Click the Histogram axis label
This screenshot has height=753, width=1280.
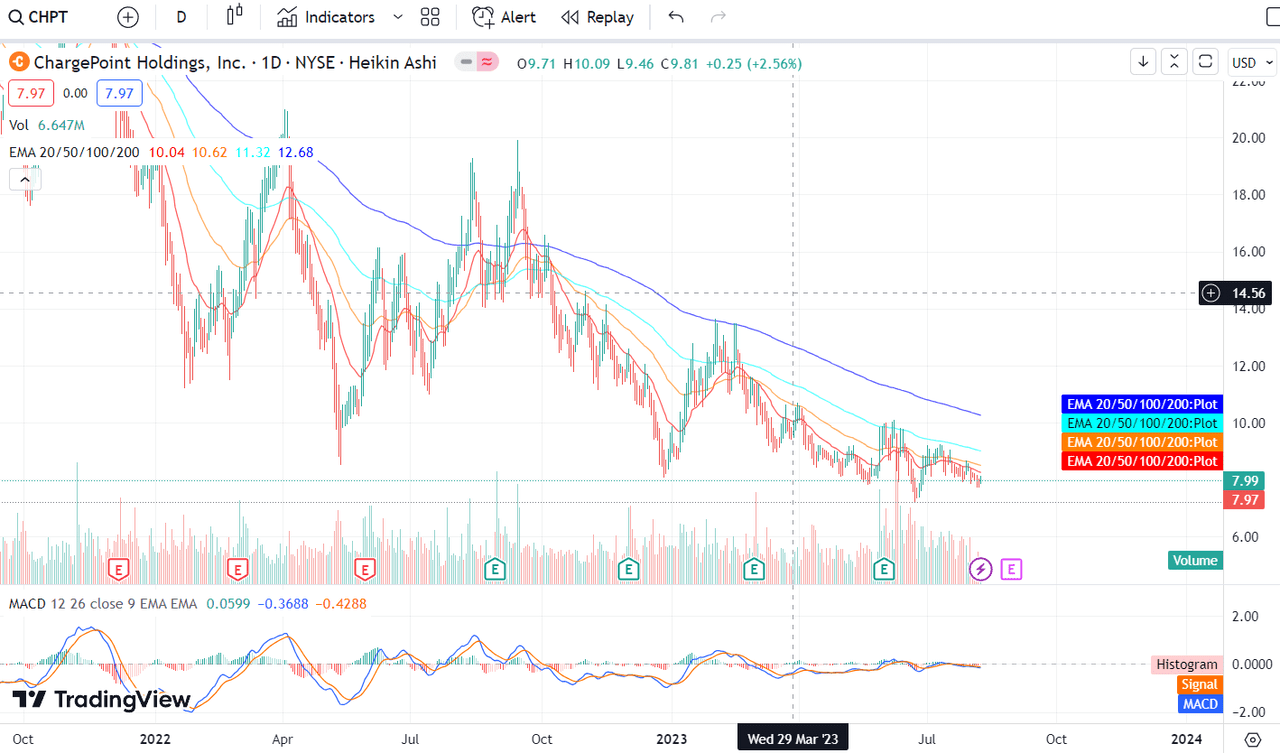click(x=1187, y=665)
